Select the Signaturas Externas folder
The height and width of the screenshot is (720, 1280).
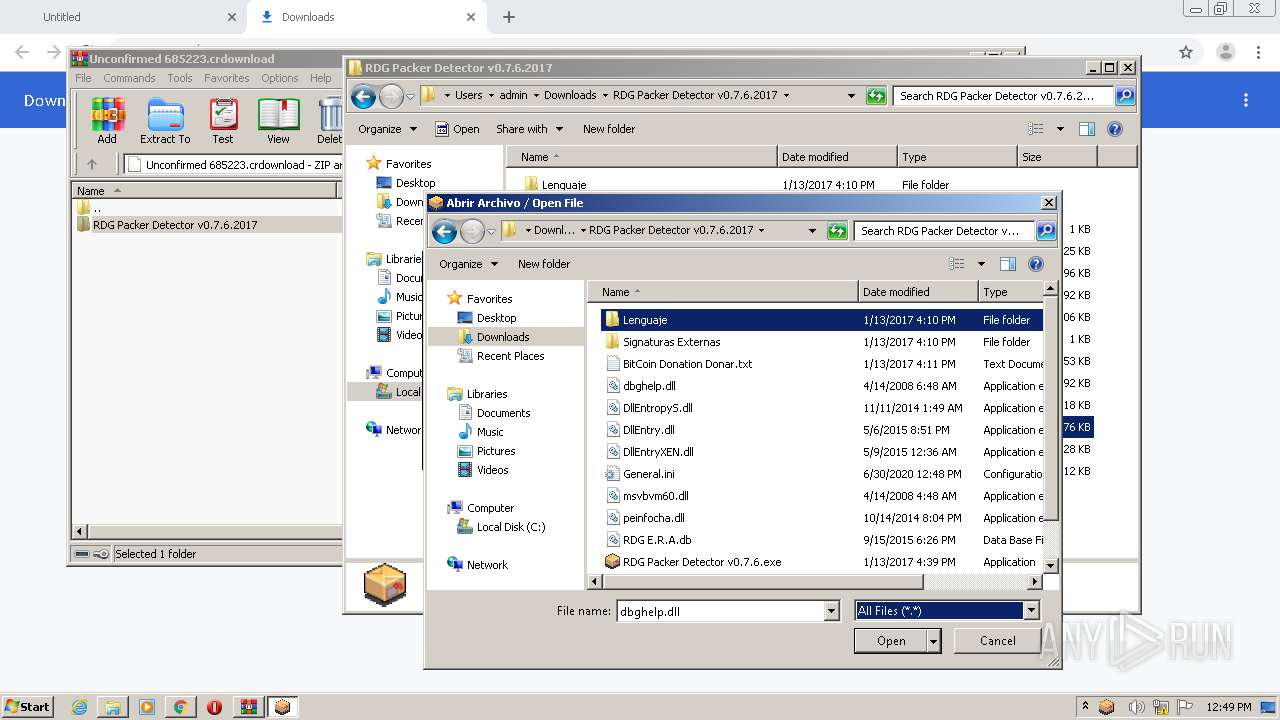point(672,342)
